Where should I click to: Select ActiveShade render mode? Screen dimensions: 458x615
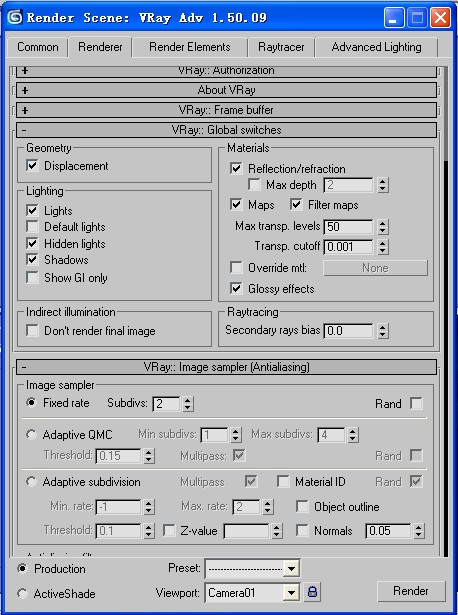pos(22,593)
